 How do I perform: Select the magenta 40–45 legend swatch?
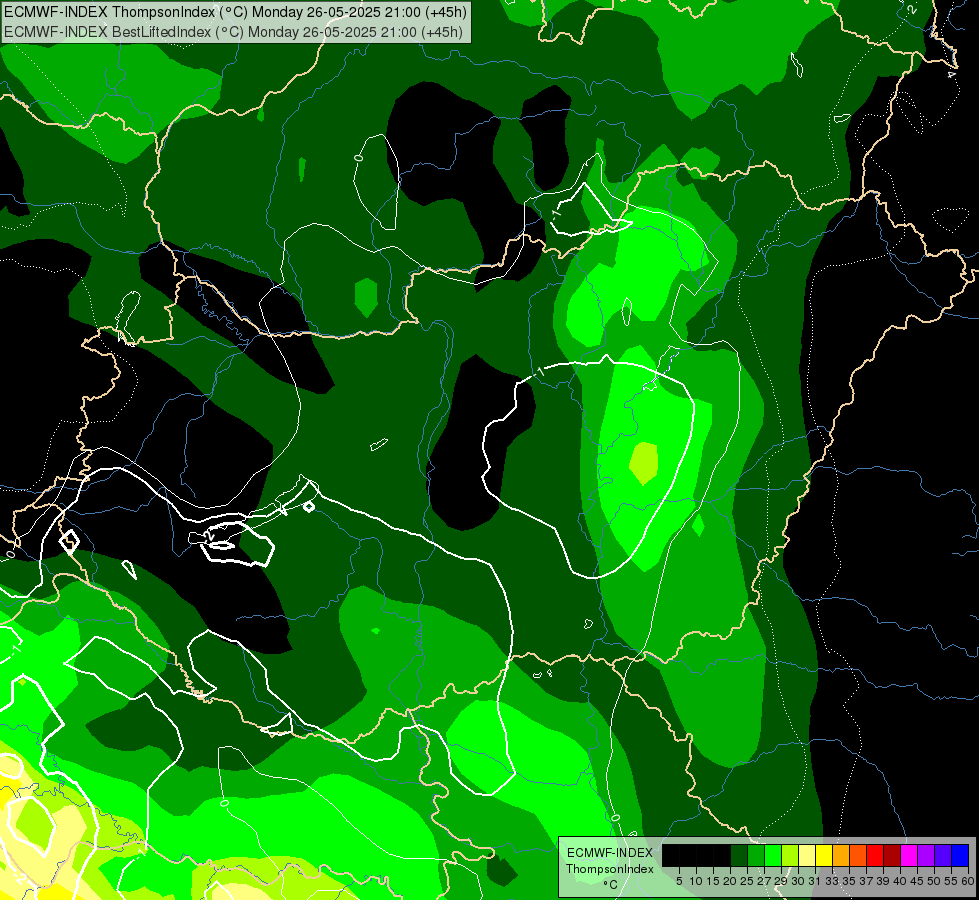[909, 855]
